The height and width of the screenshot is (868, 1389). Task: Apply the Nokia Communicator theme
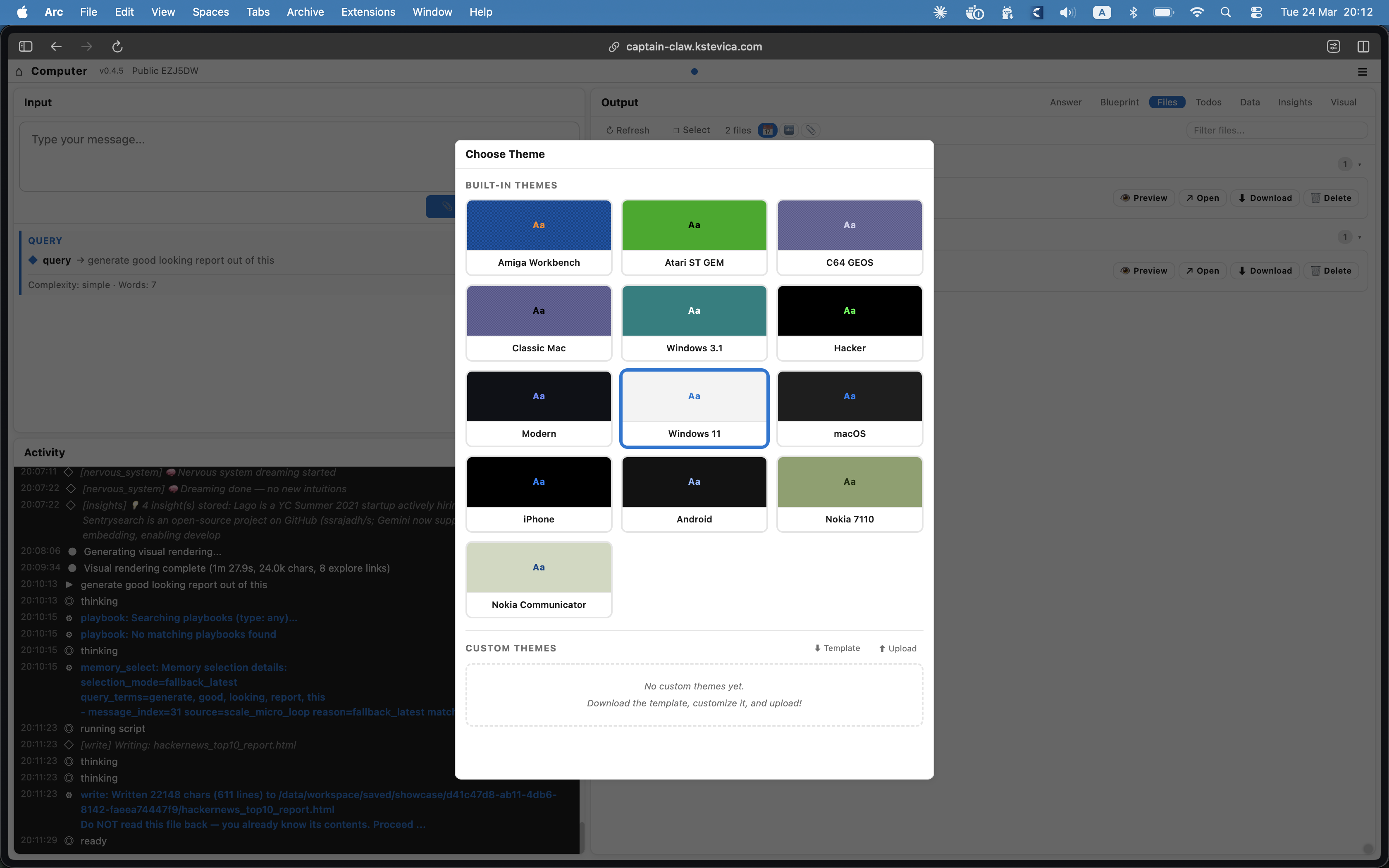tap(538, 580)
